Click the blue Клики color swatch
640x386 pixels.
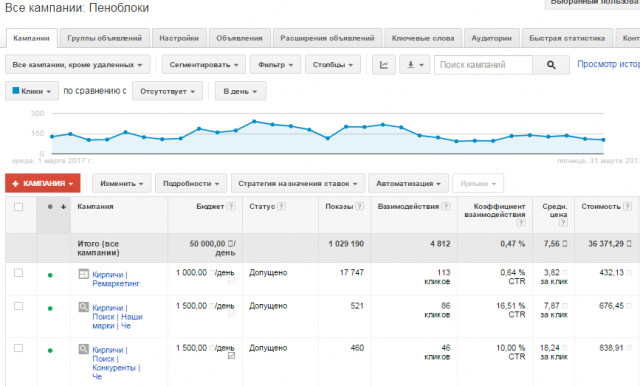pyautogui.click(x=16, y=91)
